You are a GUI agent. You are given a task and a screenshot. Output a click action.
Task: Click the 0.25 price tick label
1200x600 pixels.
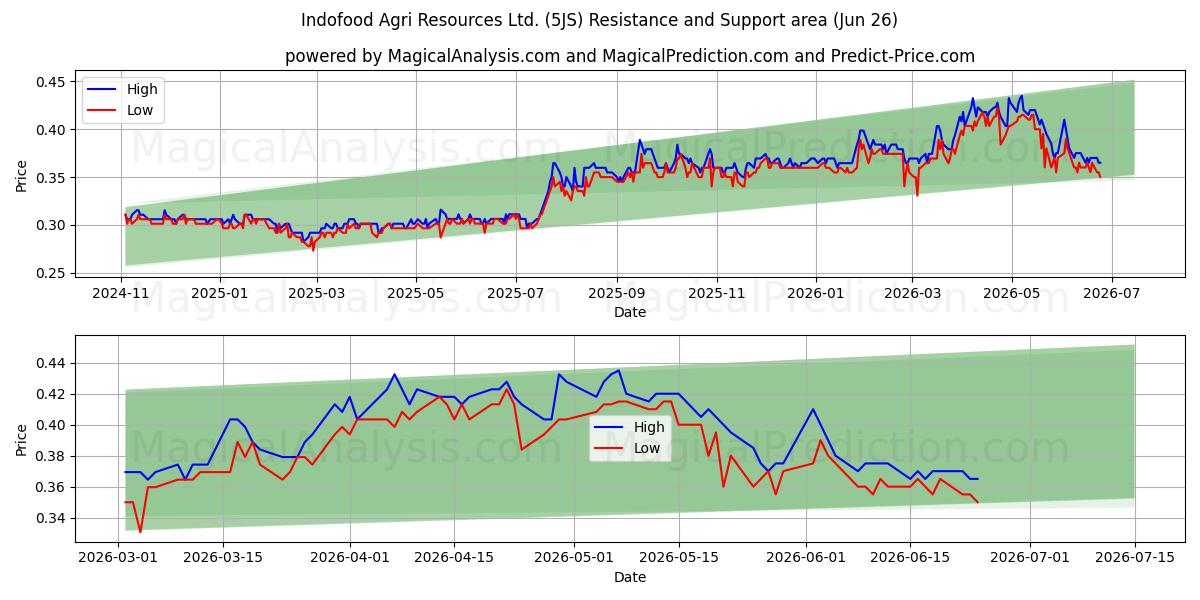[50, 273]
